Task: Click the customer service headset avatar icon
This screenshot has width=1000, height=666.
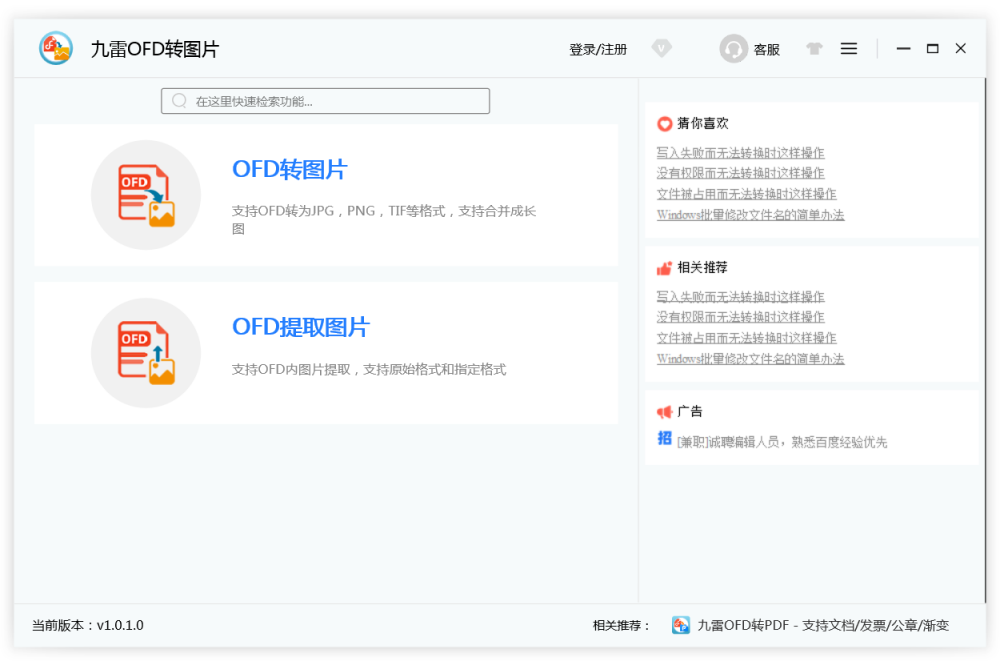Action: 733,48
